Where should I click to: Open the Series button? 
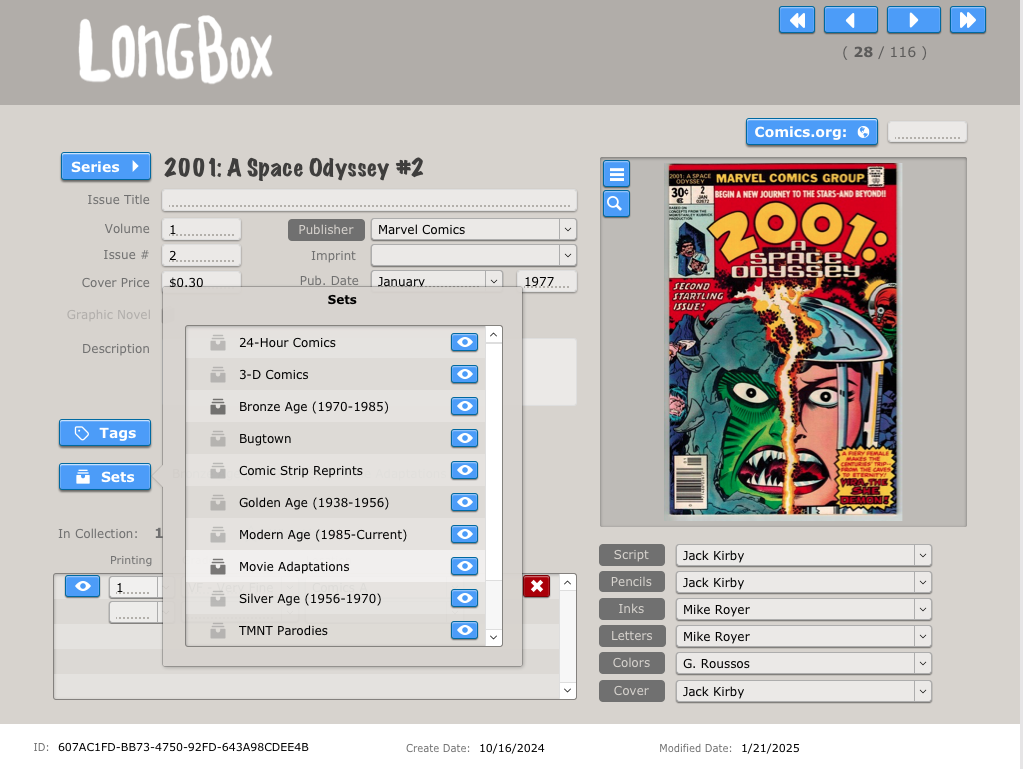106,167
